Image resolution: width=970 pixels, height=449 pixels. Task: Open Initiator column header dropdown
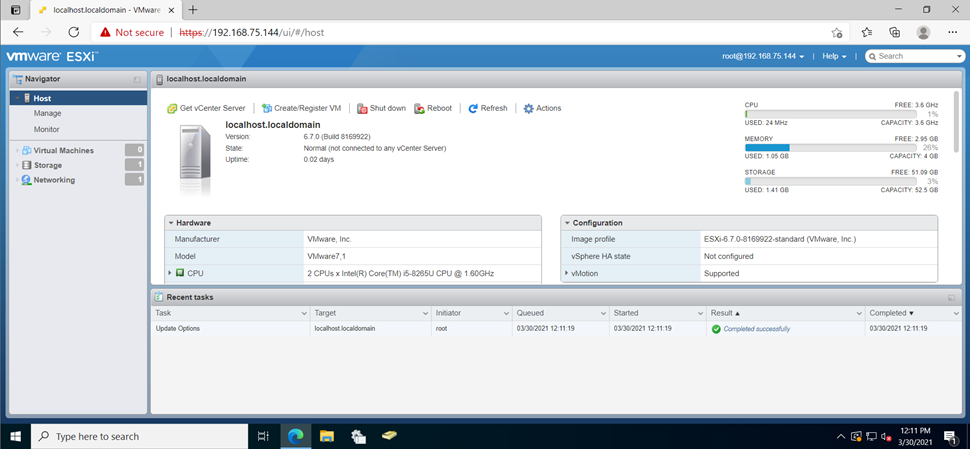[505, 314]
